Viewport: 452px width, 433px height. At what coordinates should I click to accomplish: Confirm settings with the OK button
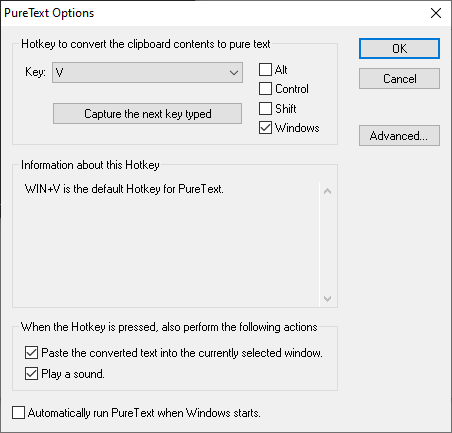point(399,49)
